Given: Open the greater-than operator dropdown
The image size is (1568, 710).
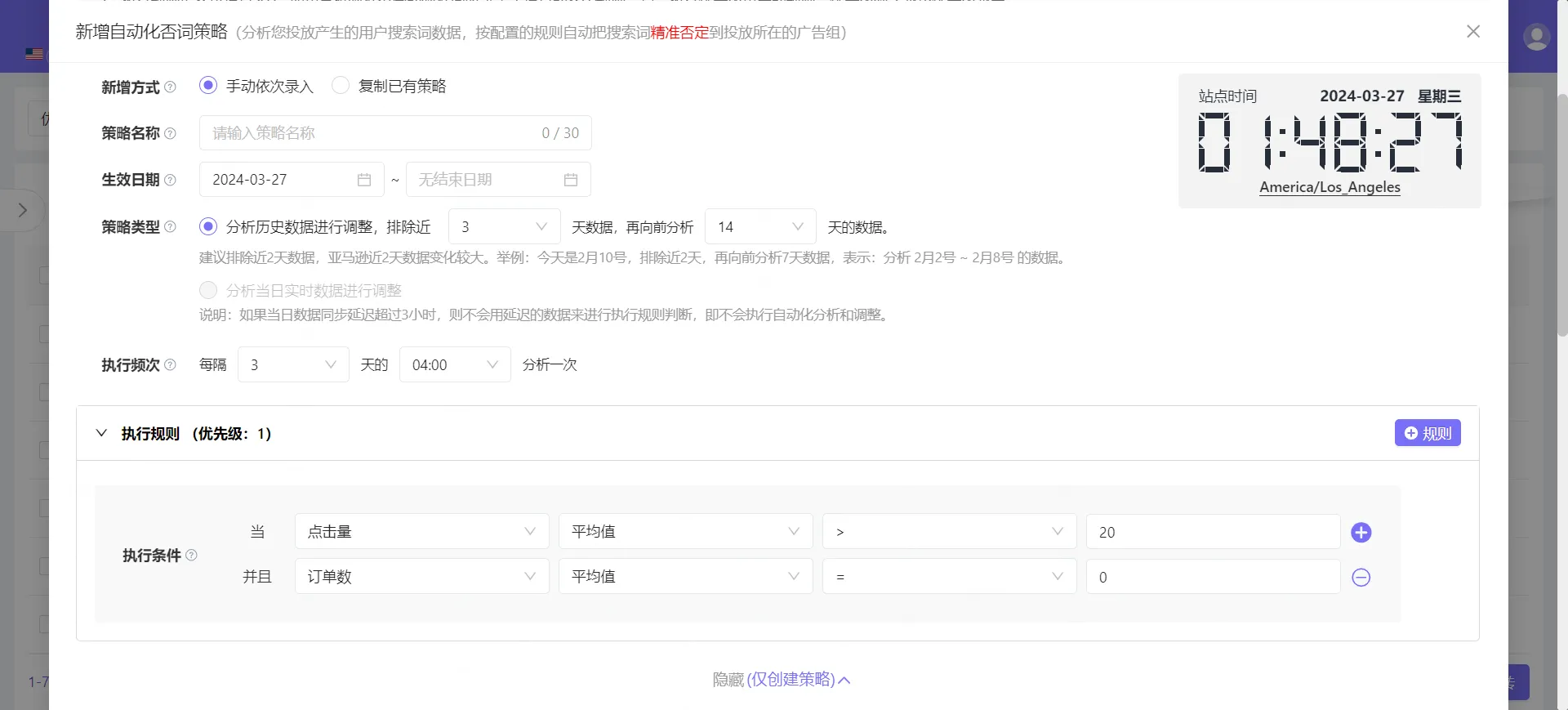Looking at the screenshot, I should [950, 532].
